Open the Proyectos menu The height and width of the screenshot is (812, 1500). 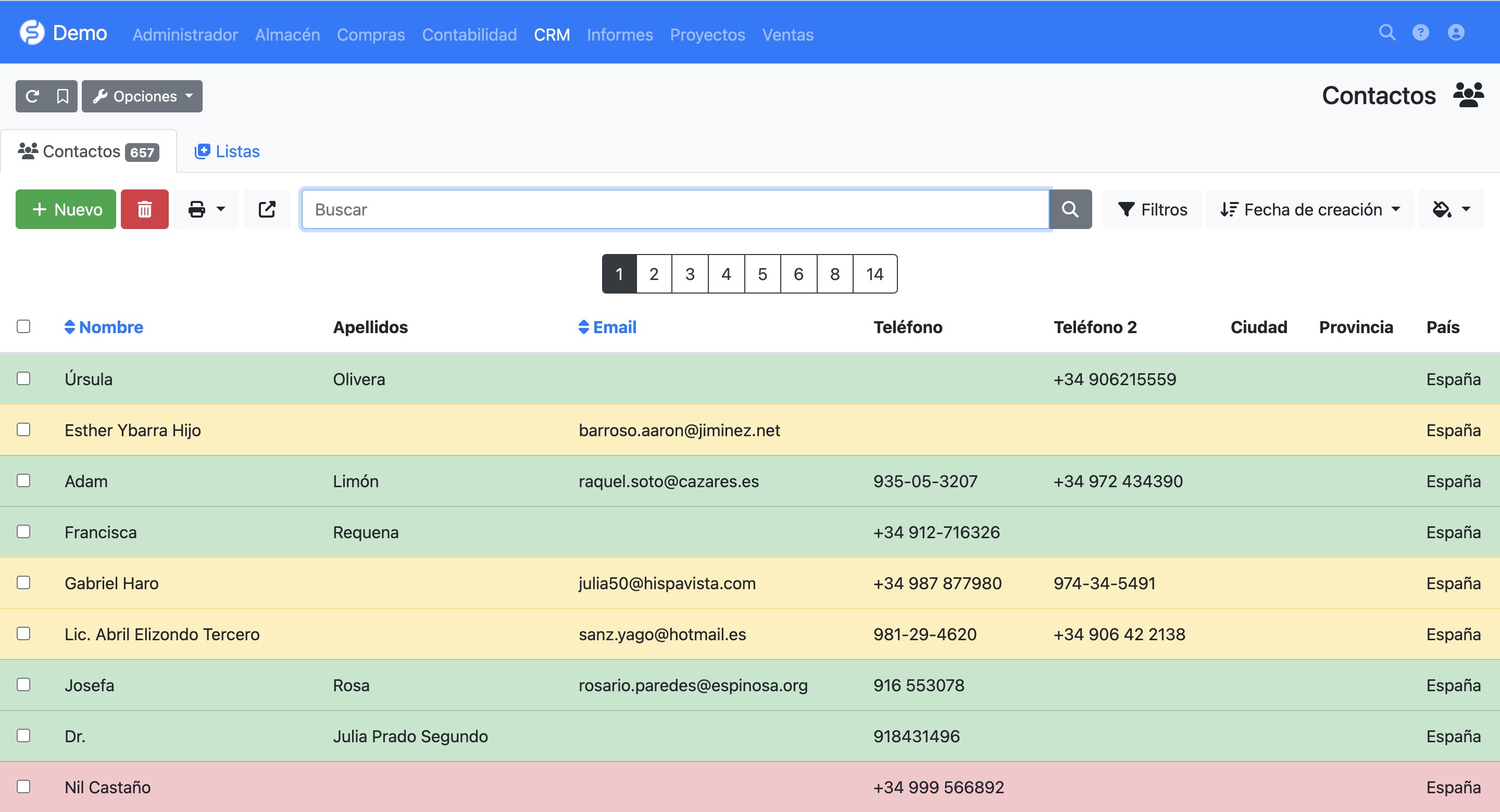pyautogui.click(x=707, y=35)
